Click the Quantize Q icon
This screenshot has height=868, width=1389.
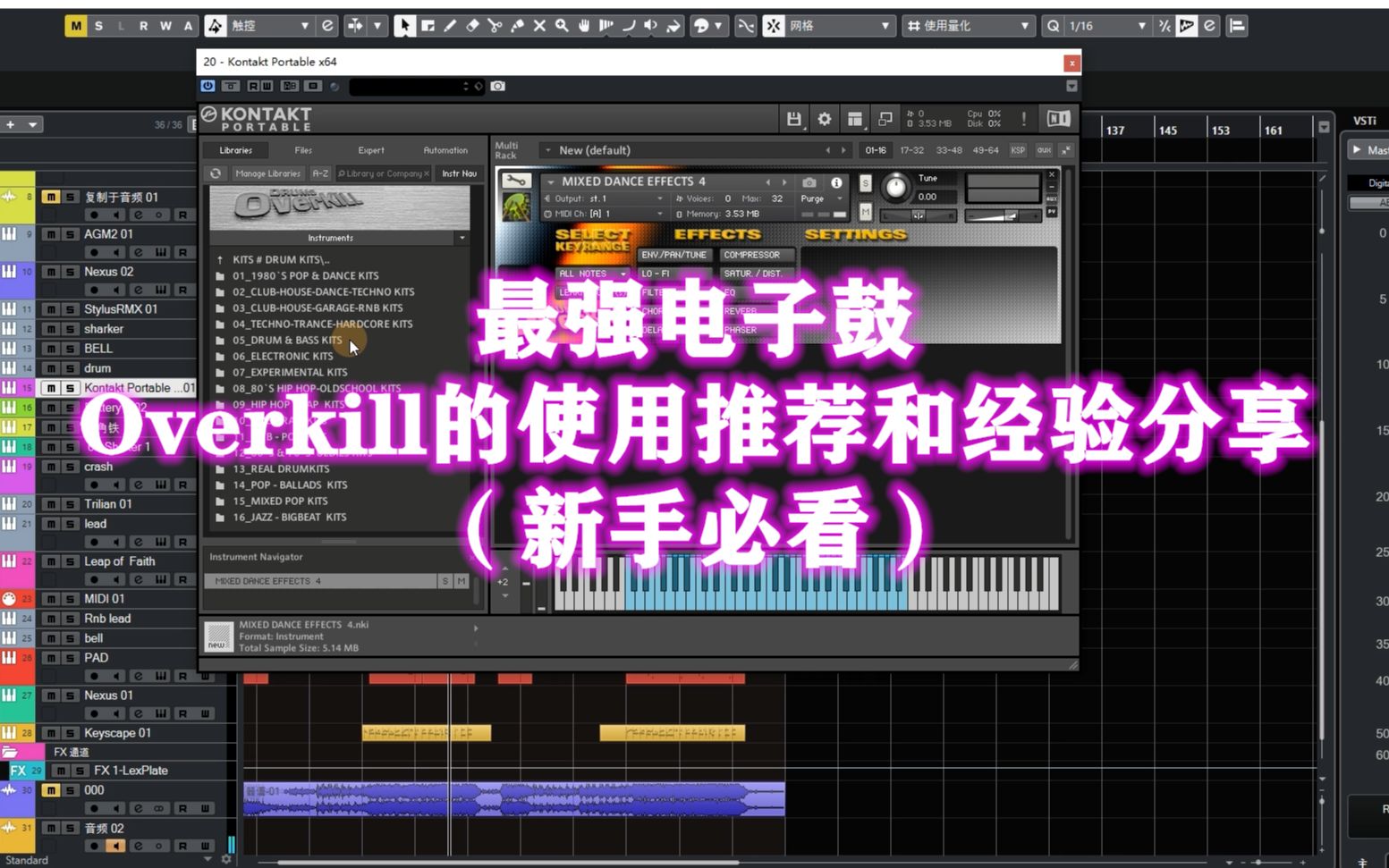[x=1054, y=26]
